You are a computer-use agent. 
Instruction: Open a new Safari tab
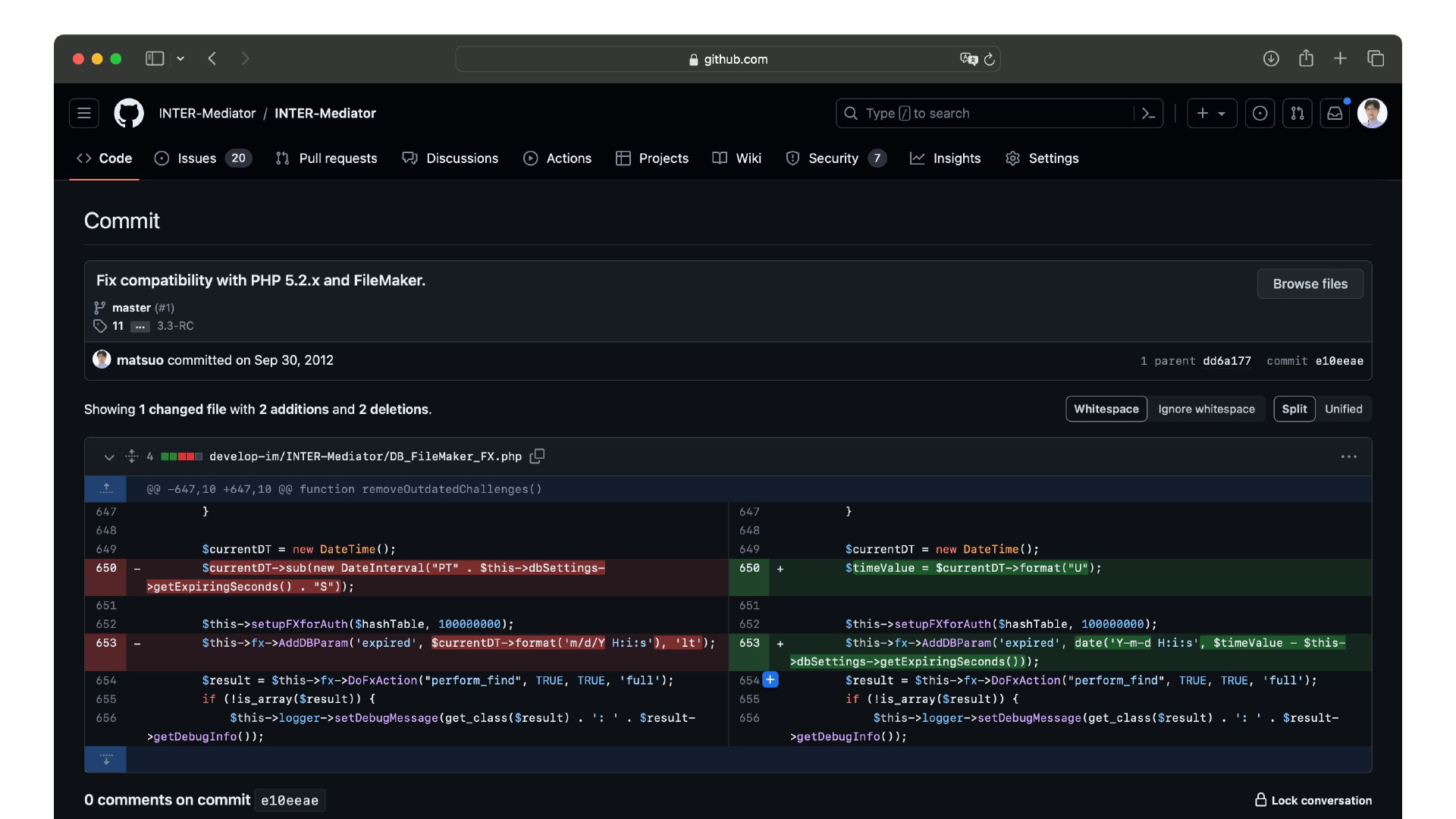point(1341,58)
